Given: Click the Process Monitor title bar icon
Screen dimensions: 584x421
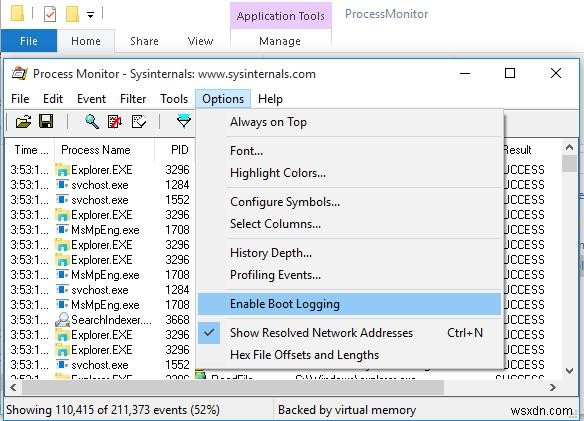Looking at the screenshot, I should pyautogui.click(x=19, y=73).
